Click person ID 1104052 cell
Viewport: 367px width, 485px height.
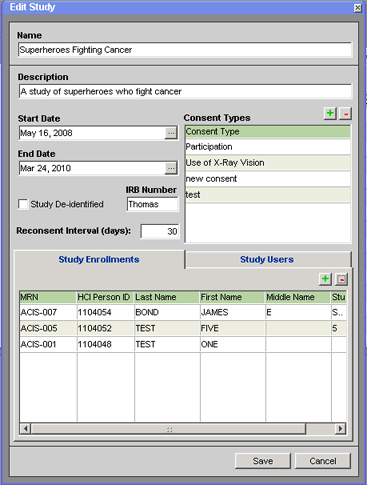pos(105,328)
